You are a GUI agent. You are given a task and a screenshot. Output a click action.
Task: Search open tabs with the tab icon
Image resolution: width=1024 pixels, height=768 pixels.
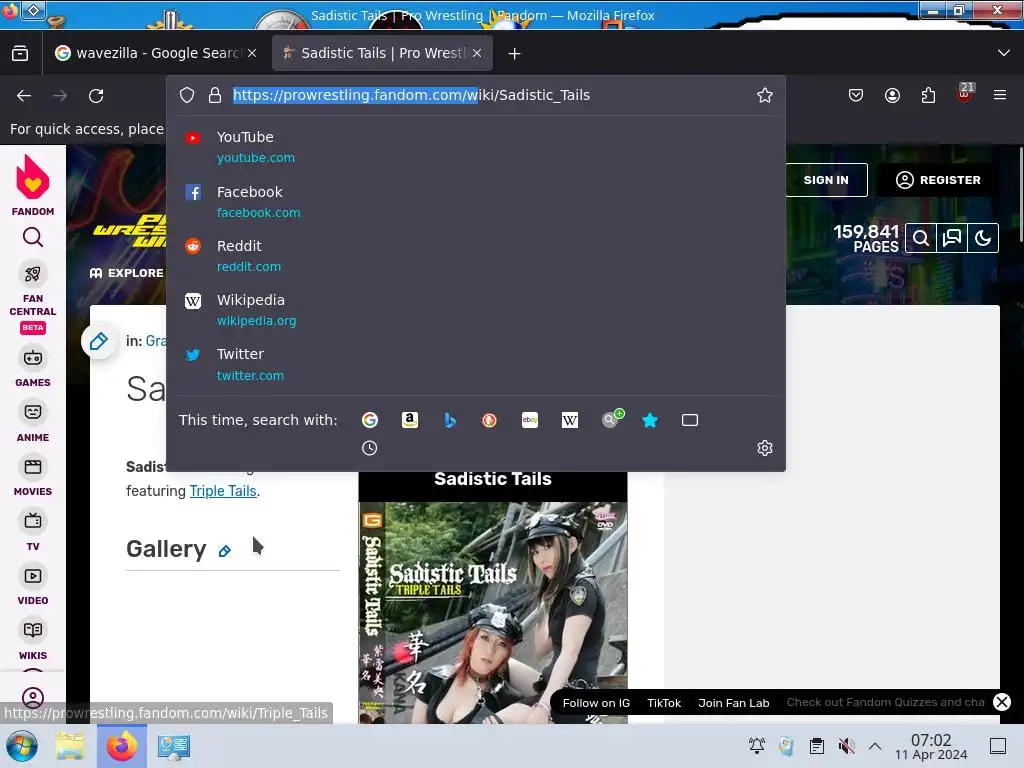point(690,420)
